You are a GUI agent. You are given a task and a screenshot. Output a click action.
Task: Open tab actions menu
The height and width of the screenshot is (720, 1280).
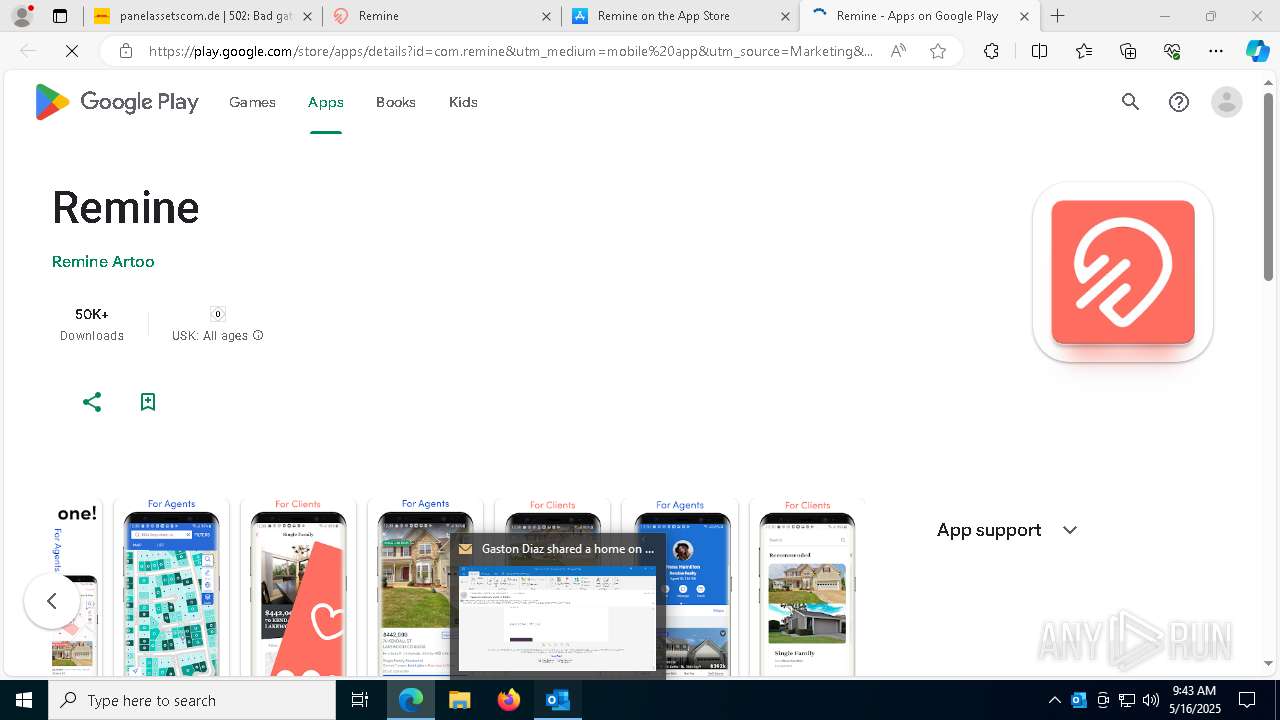click(60, 16)
